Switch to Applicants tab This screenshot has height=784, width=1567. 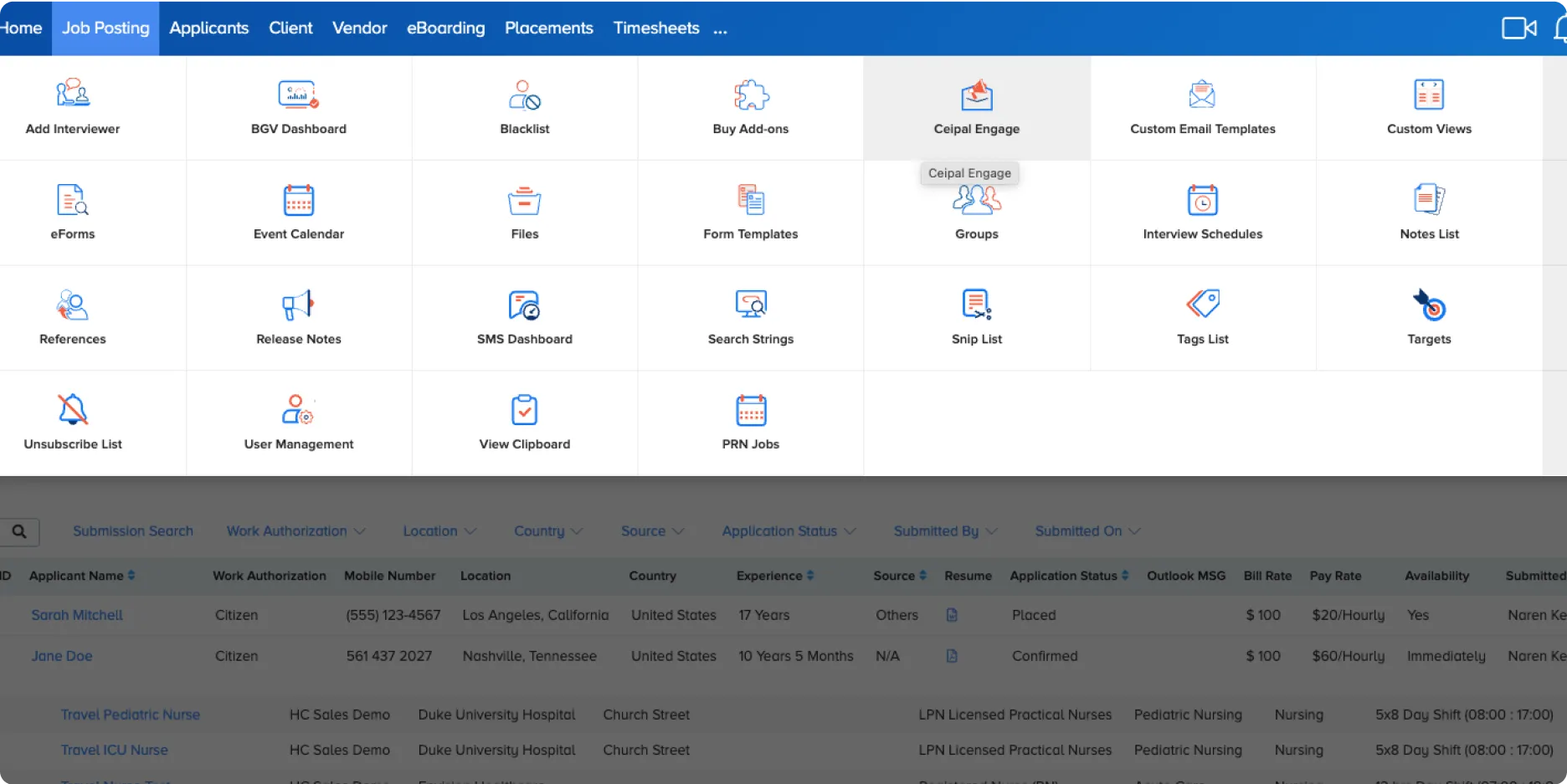(x=209, y=28)
